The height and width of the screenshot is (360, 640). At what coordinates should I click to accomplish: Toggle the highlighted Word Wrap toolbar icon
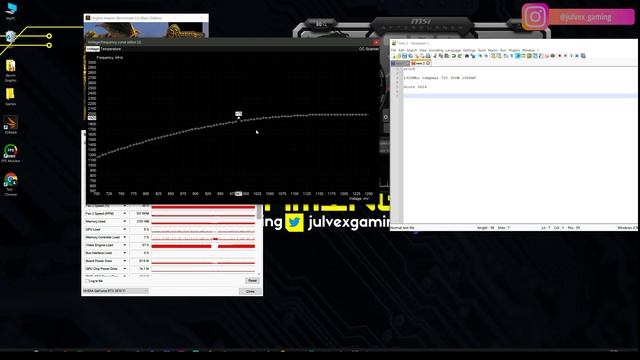tap(518, 56)
